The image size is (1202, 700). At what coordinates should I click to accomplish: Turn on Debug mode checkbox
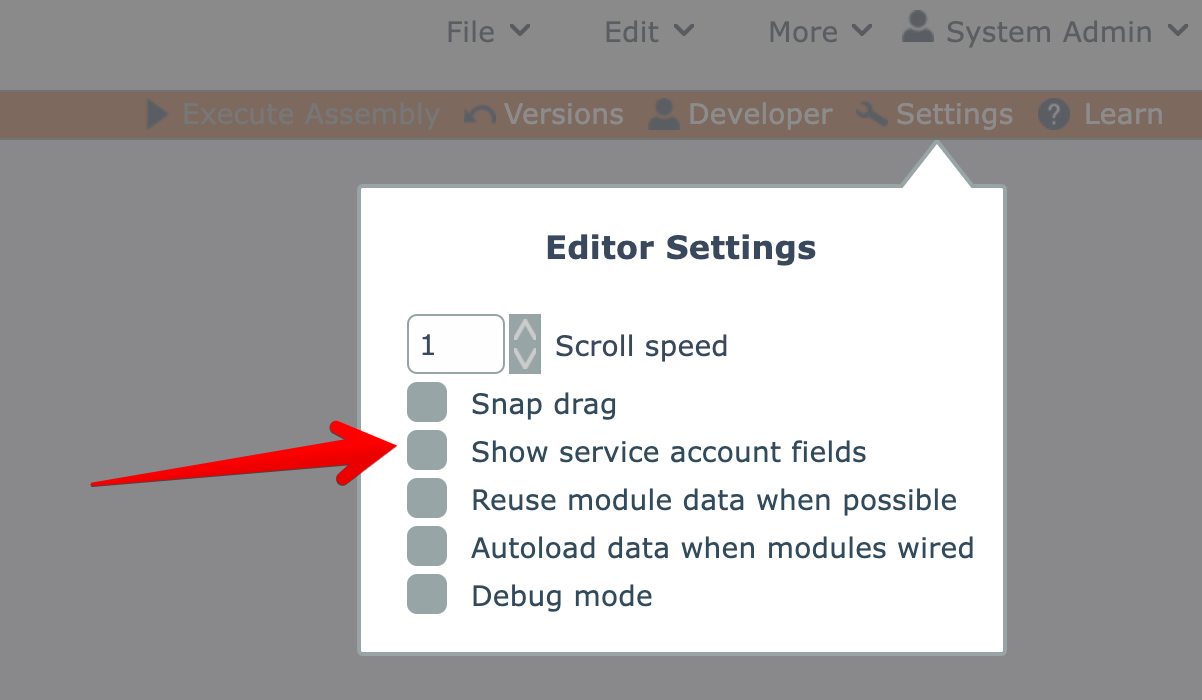click(427, 595)
